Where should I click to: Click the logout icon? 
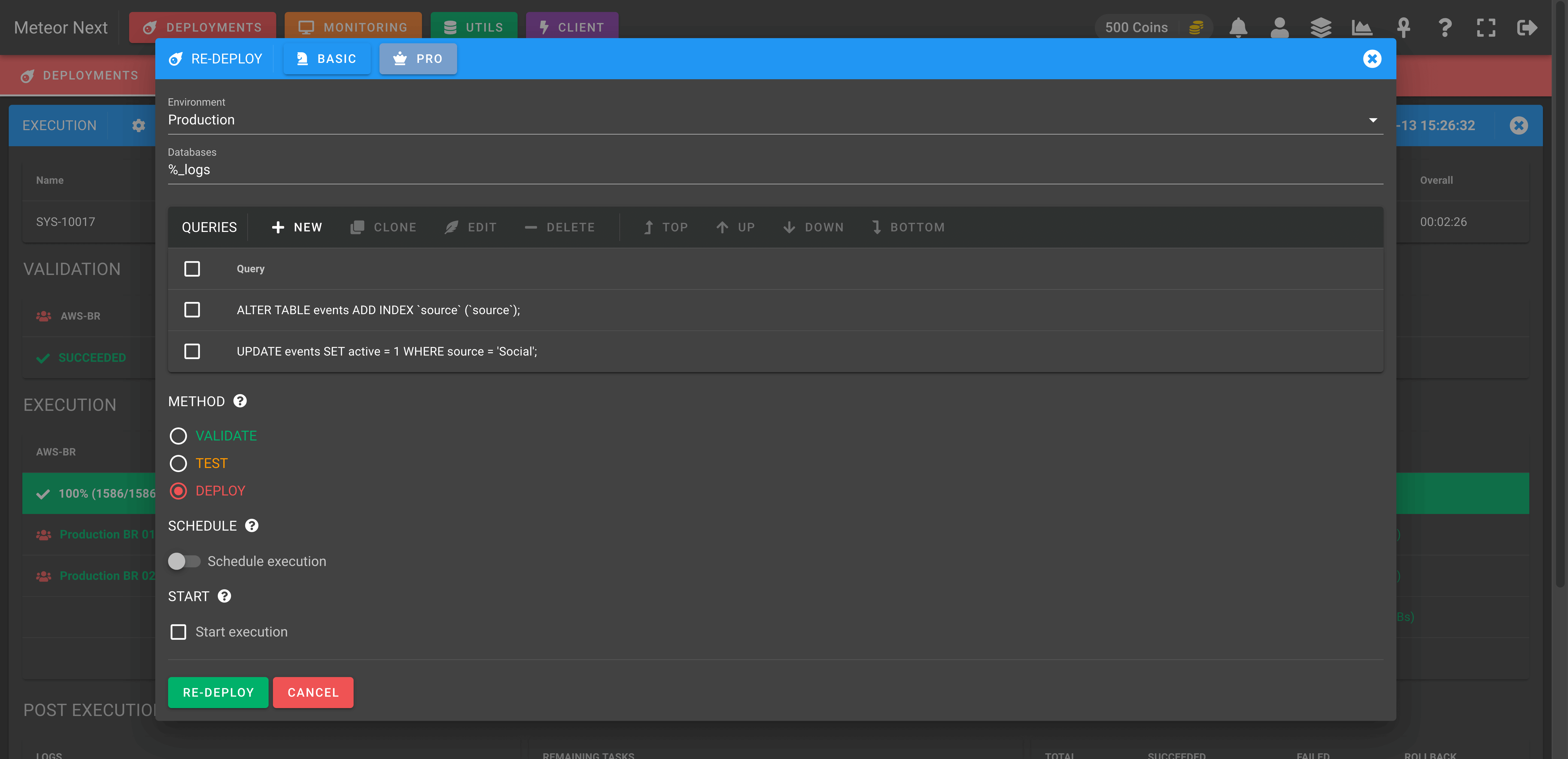click(1527, 27)
